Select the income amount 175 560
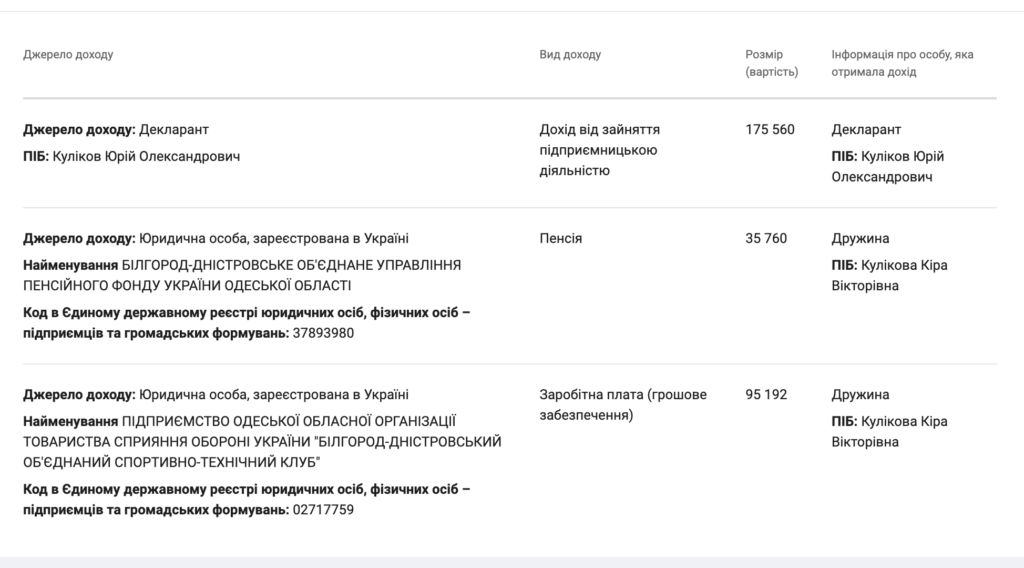 pyautogui.click(x=770, y=130)
